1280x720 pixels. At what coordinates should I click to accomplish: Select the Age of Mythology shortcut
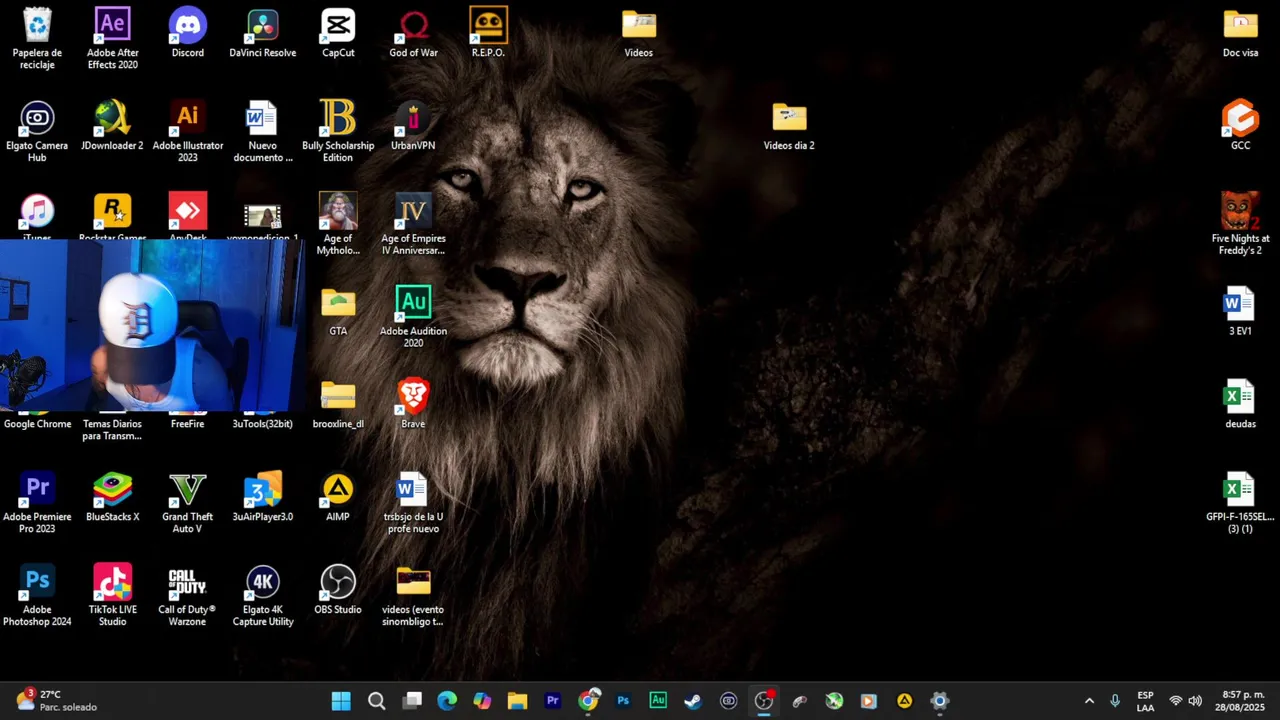[x=338, y=224]
